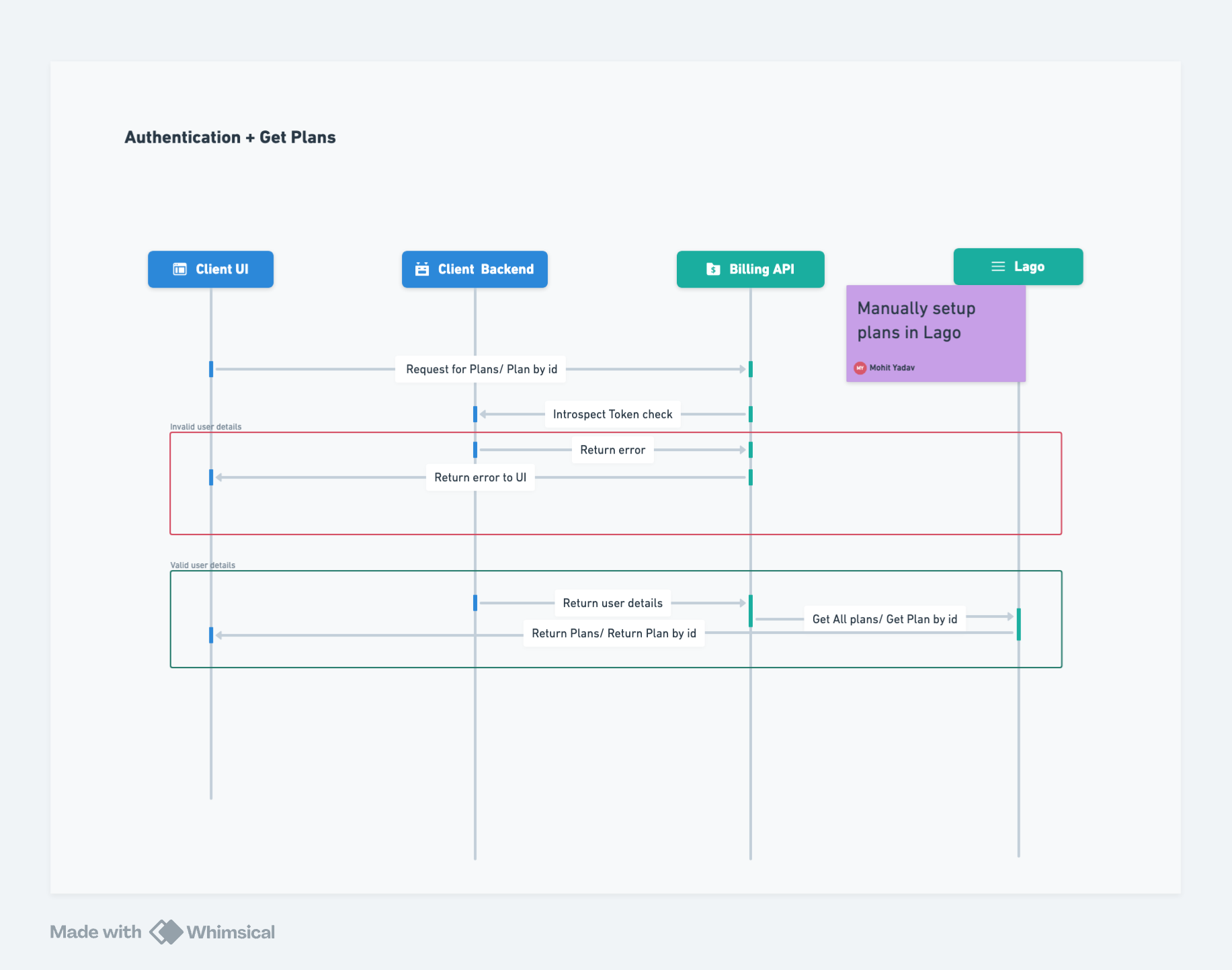Select the purple 'Manually setup plans in Lago' note
The image size is (1232, 970).
tap(936, 333)
